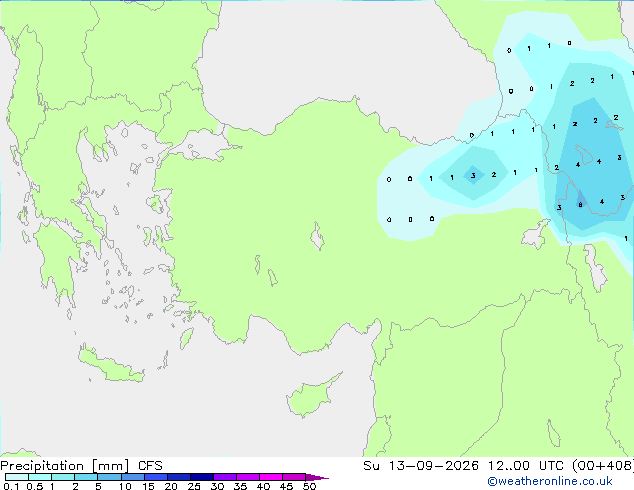
Task: Click the '15' legend scale label
Action: pyautogui.click(x=148, y=486)
